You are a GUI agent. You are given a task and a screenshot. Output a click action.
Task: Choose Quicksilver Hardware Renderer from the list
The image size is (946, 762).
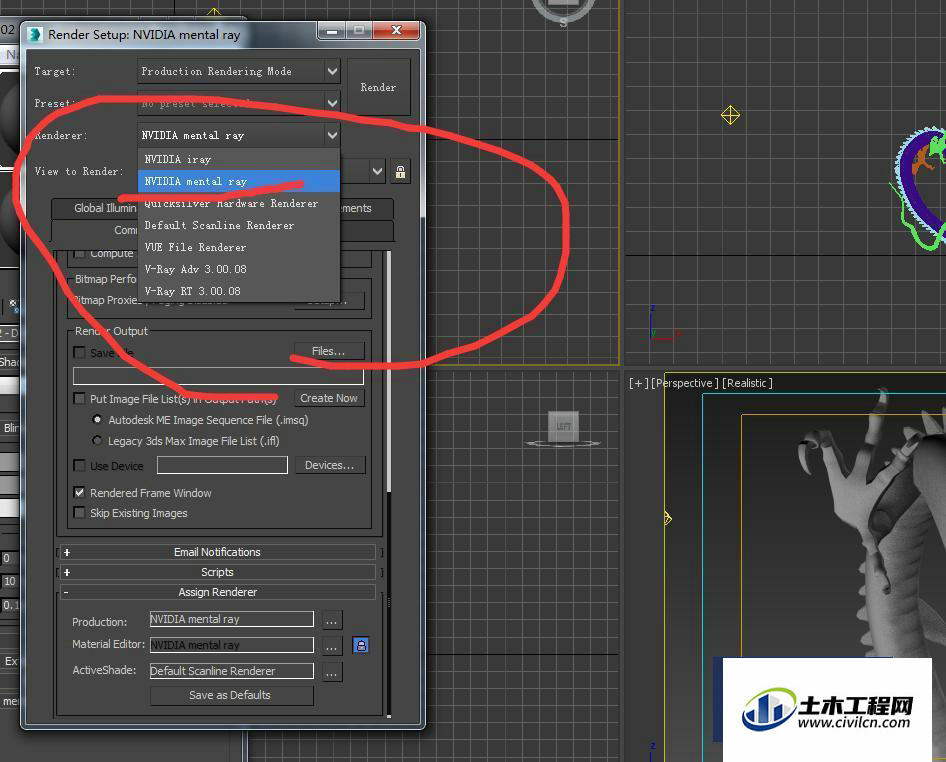(239, 203)
